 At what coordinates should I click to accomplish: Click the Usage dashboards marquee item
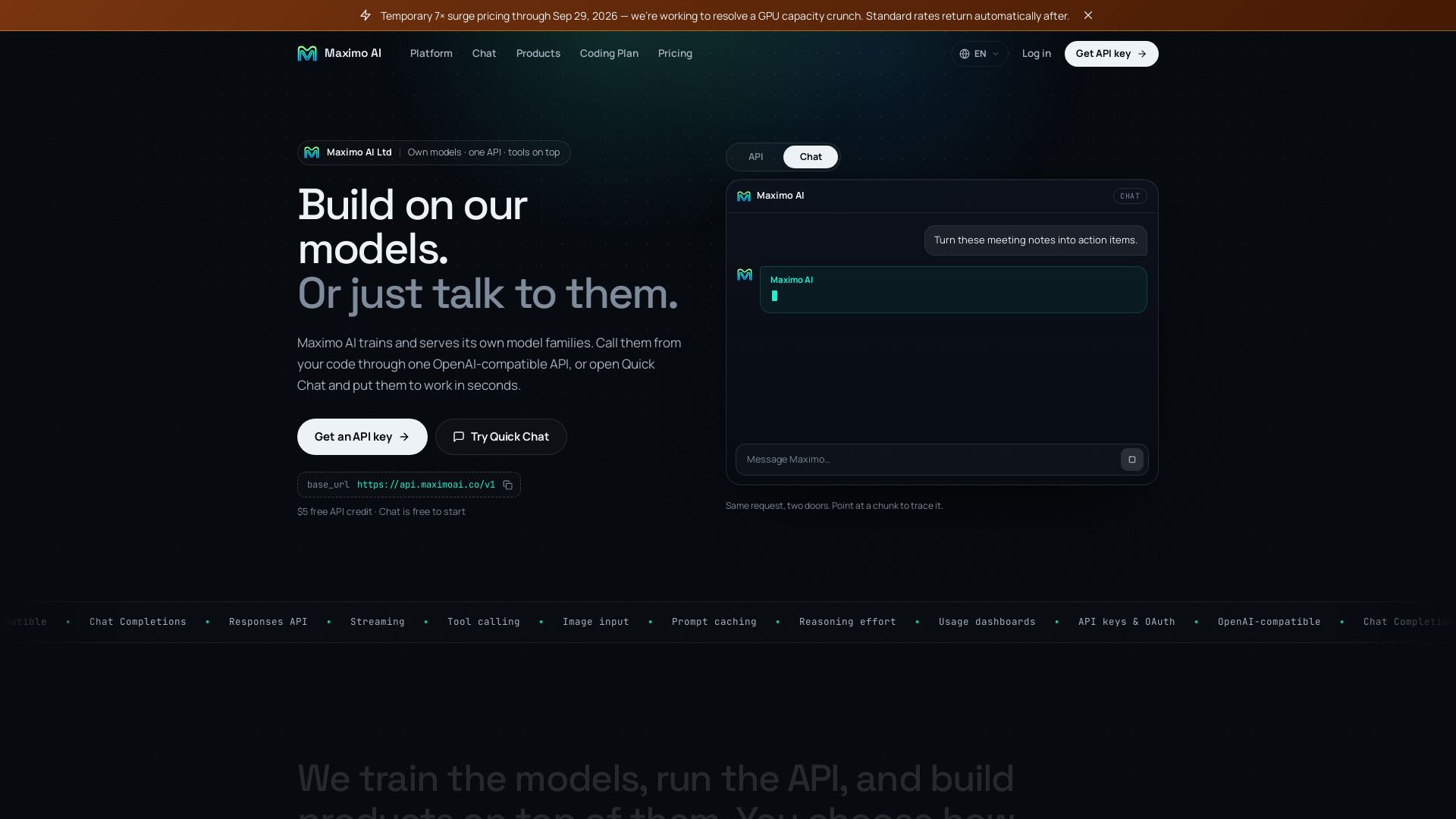pyautogui.click(x=987, y=622)
